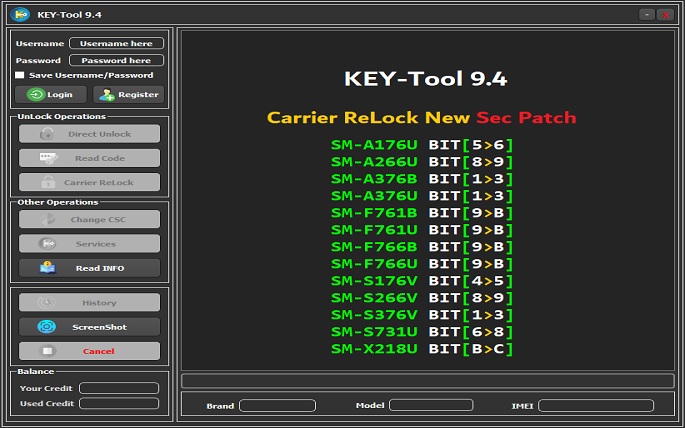Click the large KEY-Tool 9.4 heading
685x428 pixels.
click(426, 79)
